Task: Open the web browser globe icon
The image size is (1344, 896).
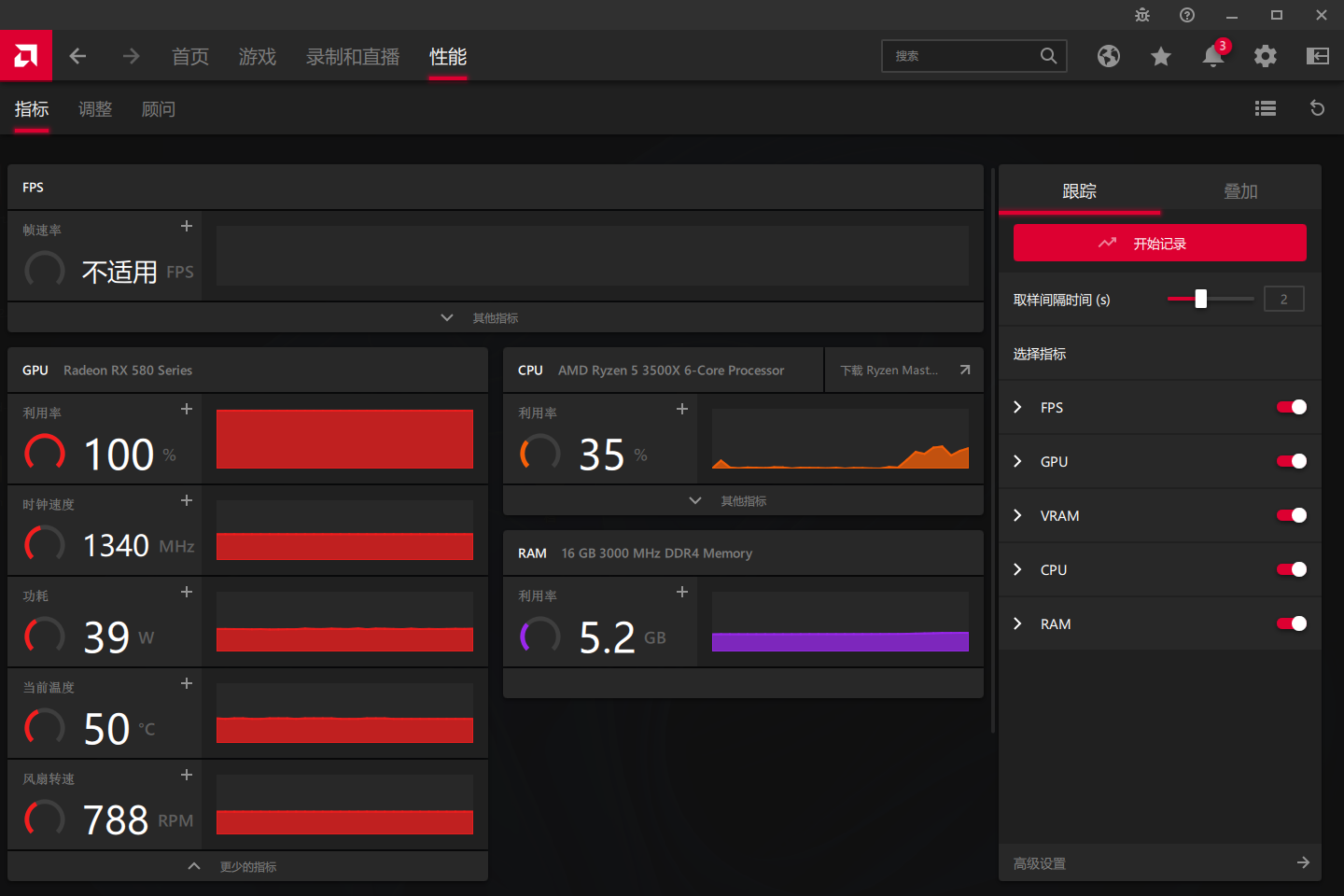Action: 1108,56
